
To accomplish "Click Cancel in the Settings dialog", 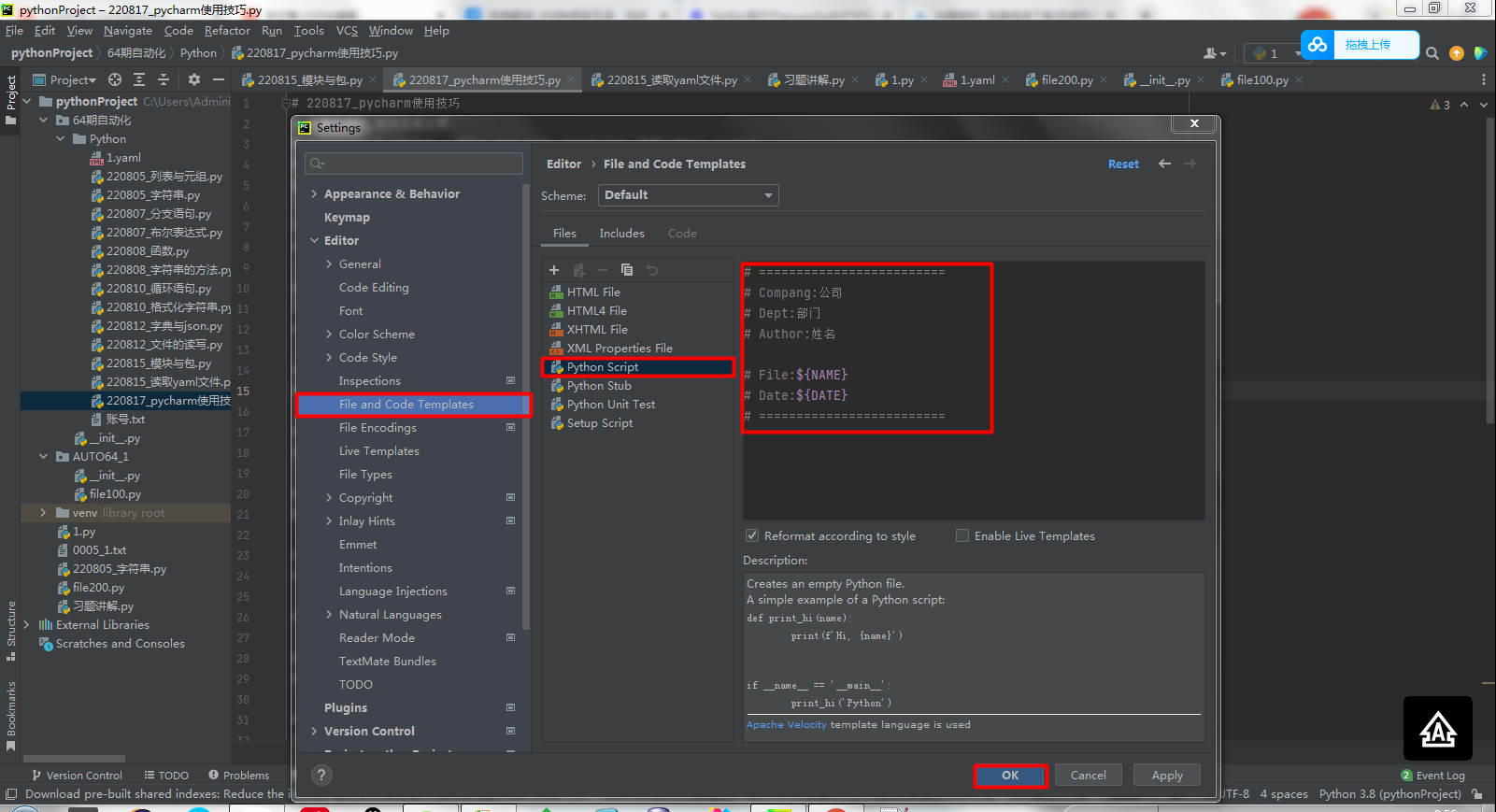I will [x=1089, y=776].
